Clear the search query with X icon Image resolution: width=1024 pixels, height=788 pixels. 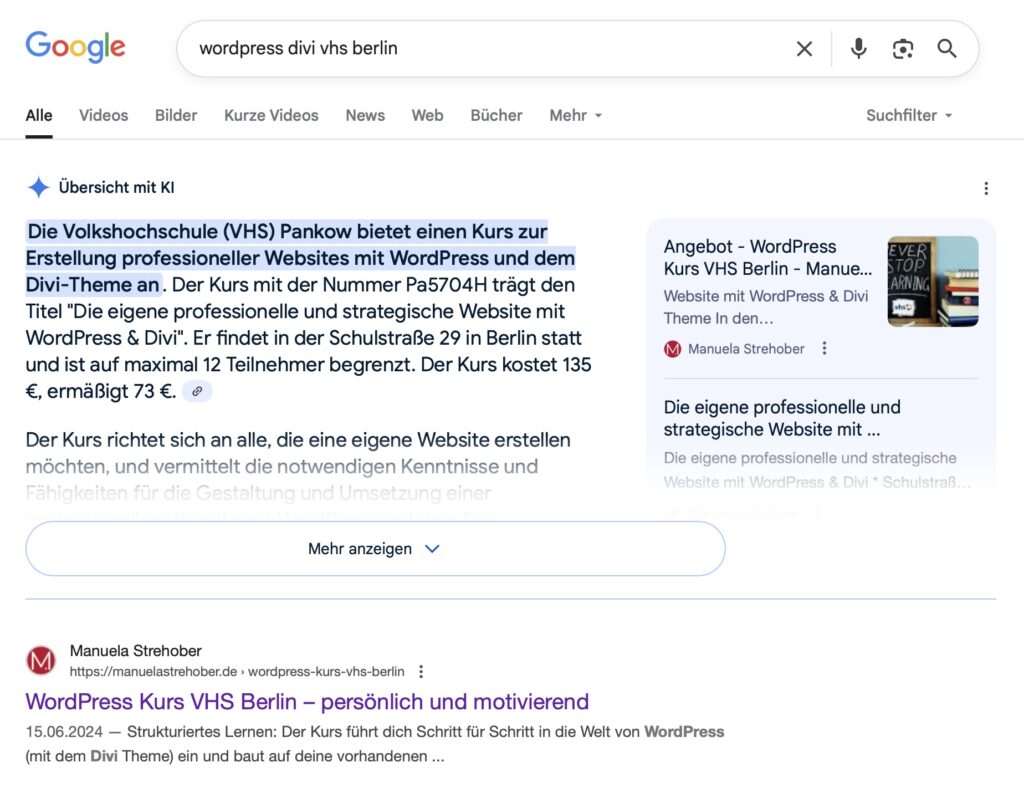pos(804,48)
